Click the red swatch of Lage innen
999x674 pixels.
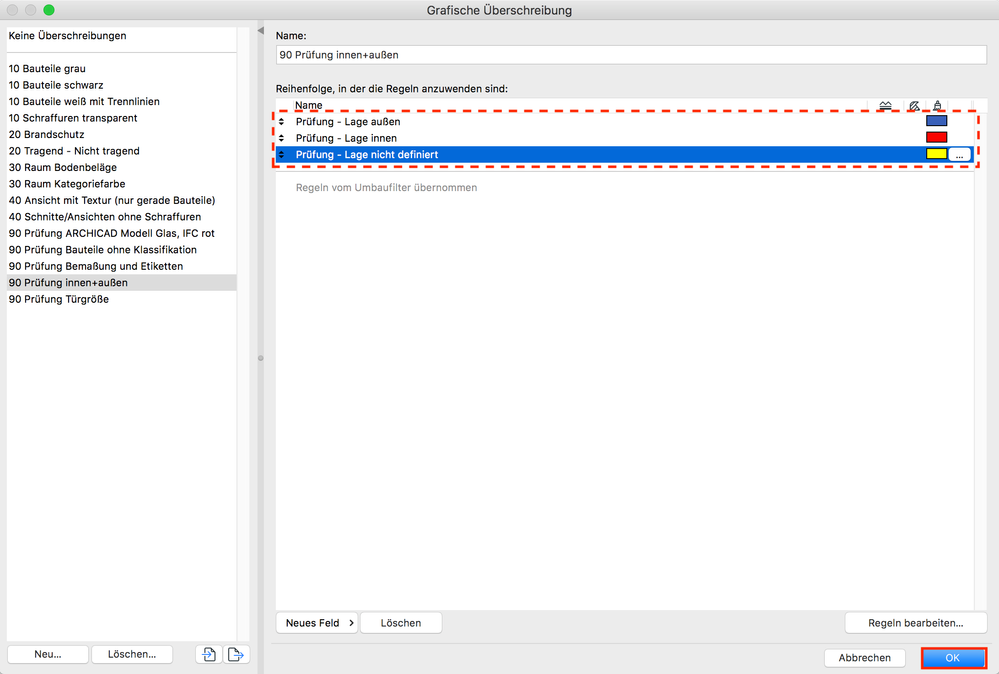click(937, 138)
